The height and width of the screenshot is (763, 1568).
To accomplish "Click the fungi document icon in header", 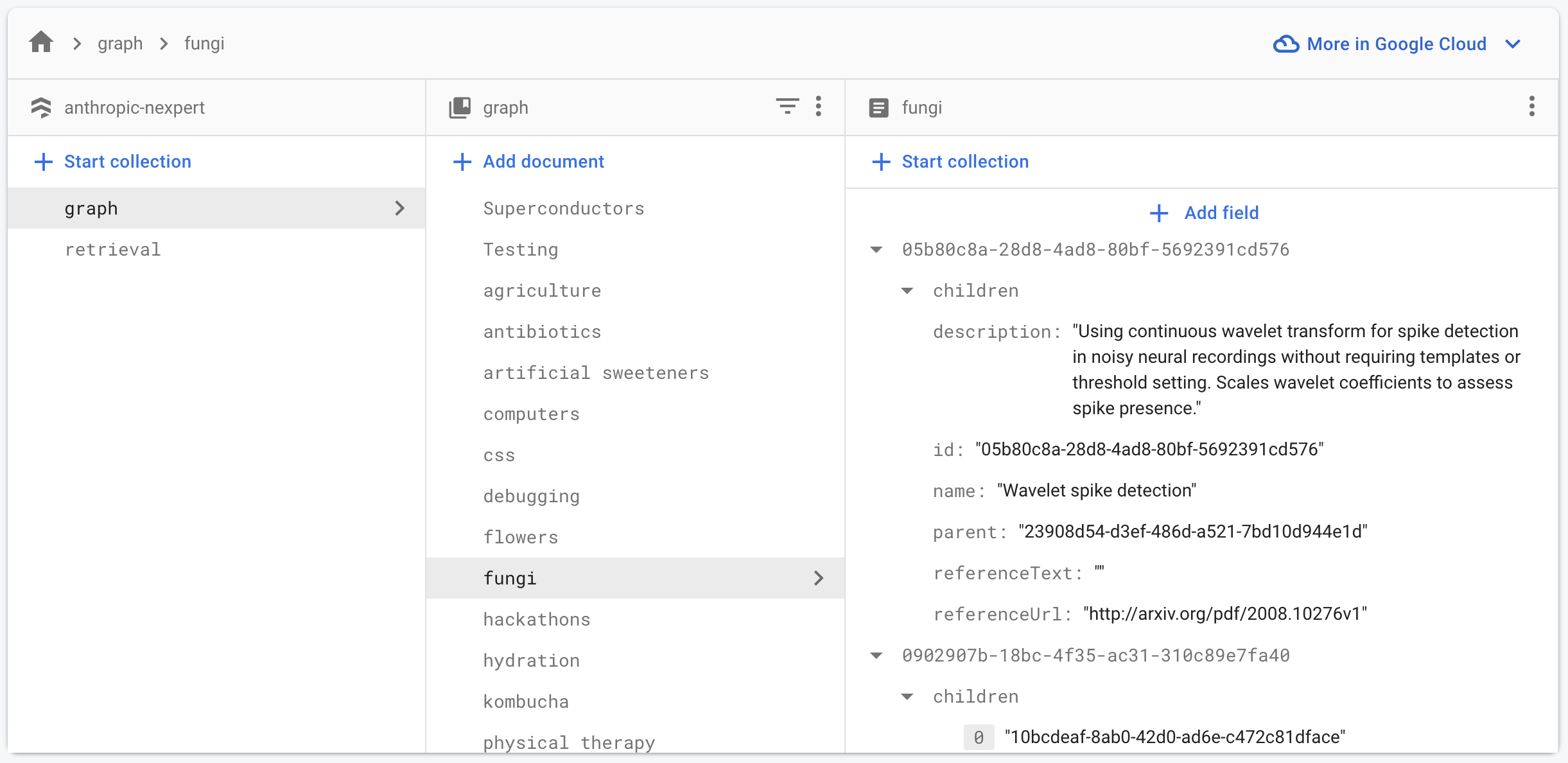I will [878, 107].
